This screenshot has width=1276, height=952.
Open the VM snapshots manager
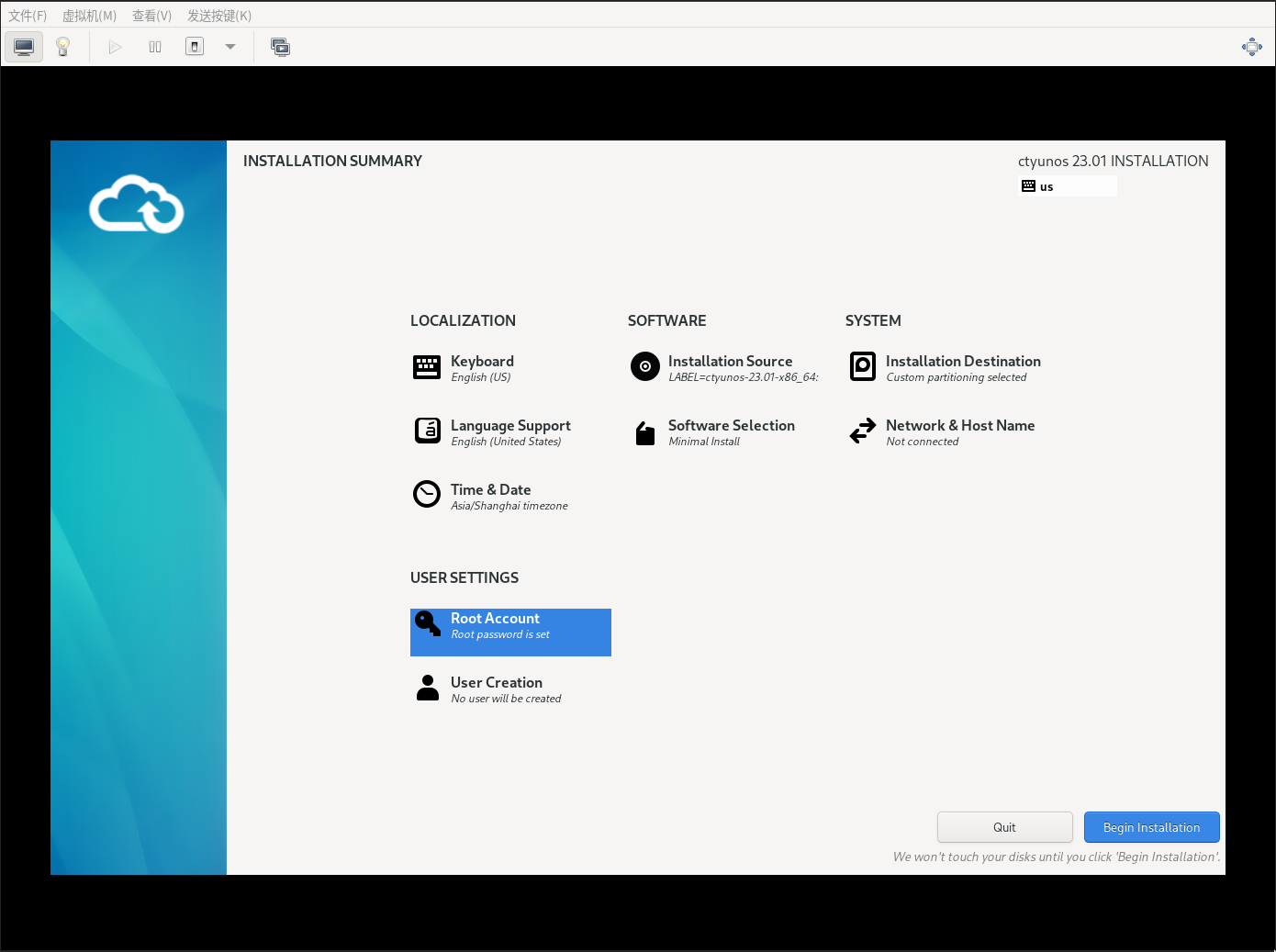(280, 47)
